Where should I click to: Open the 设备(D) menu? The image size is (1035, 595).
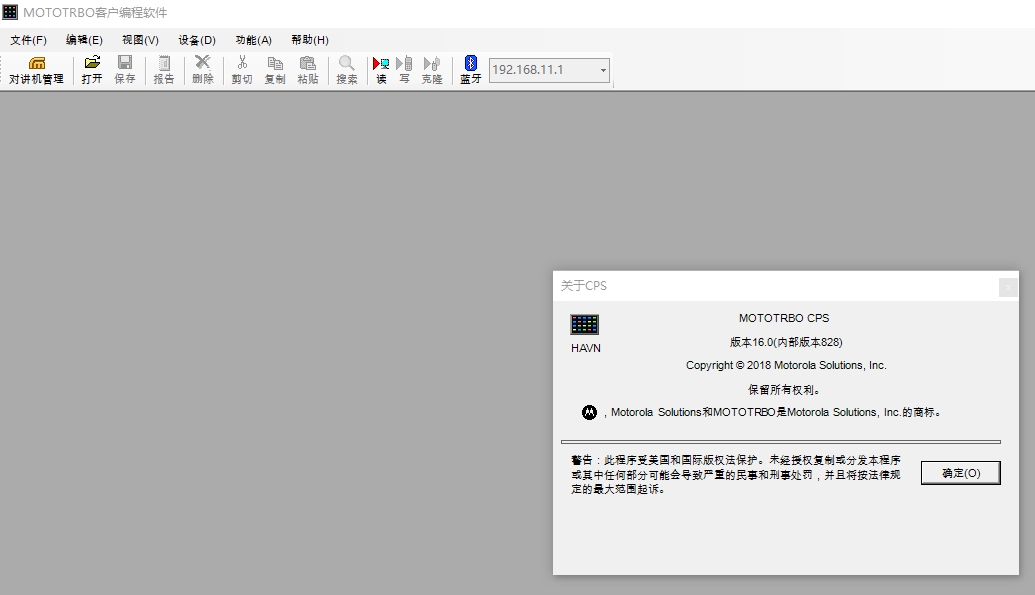click(x=197, y=40)
